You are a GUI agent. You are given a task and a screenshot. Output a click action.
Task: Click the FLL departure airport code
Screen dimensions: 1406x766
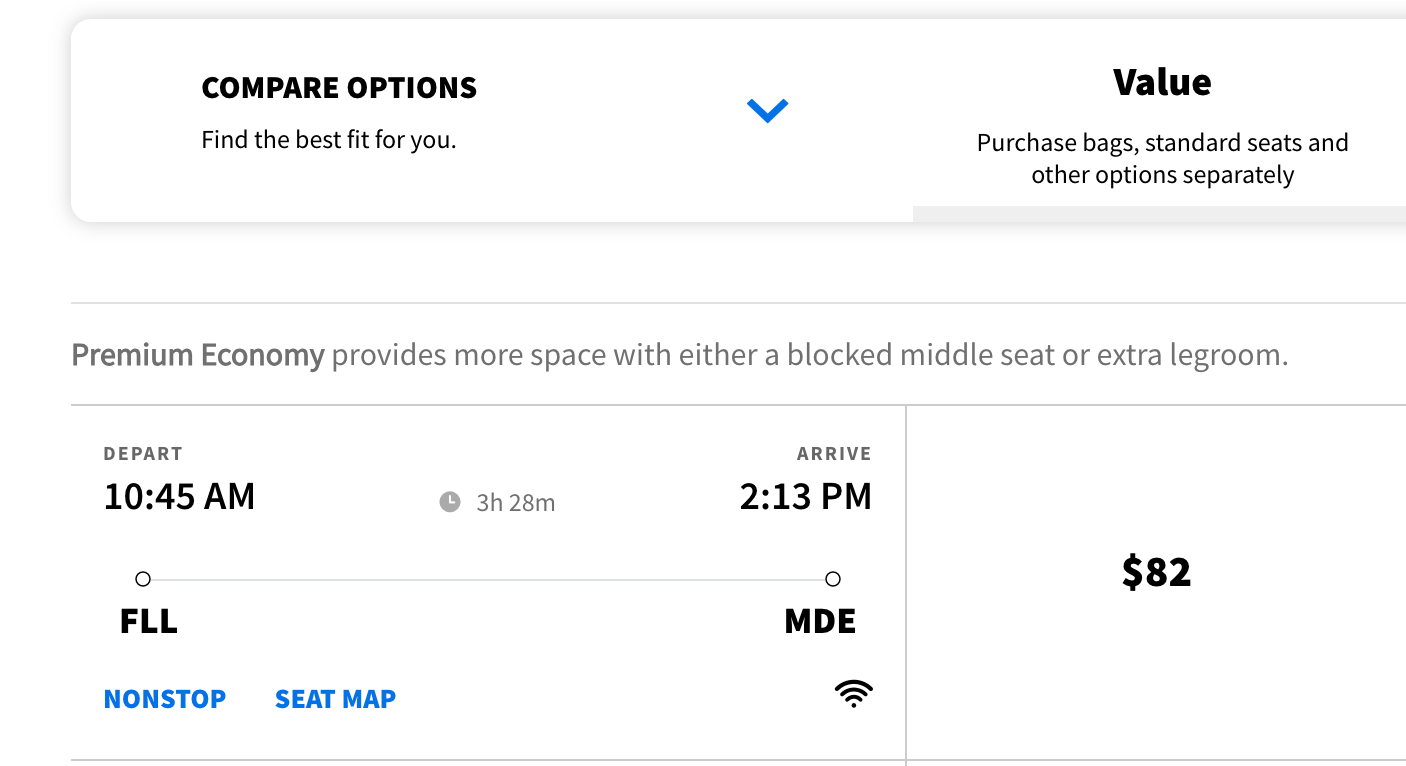pos(147,620)
